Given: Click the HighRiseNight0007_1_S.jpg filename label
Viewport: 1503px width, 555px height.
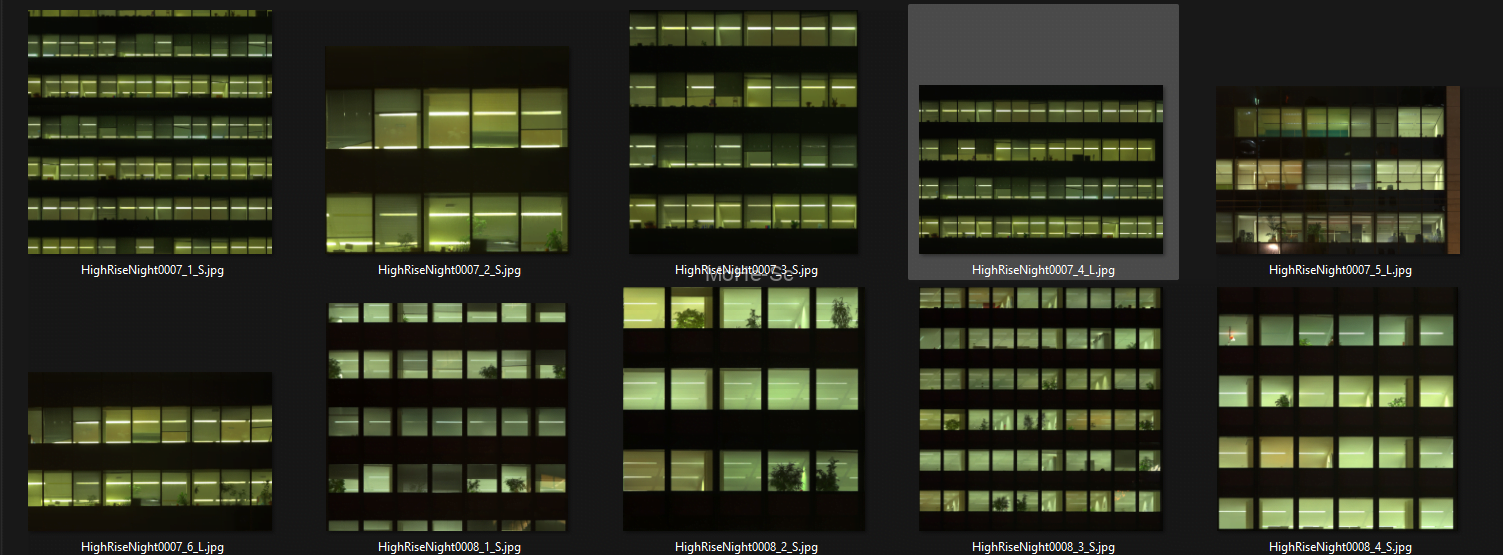Looking at the screenshot, I should [152, 270].
